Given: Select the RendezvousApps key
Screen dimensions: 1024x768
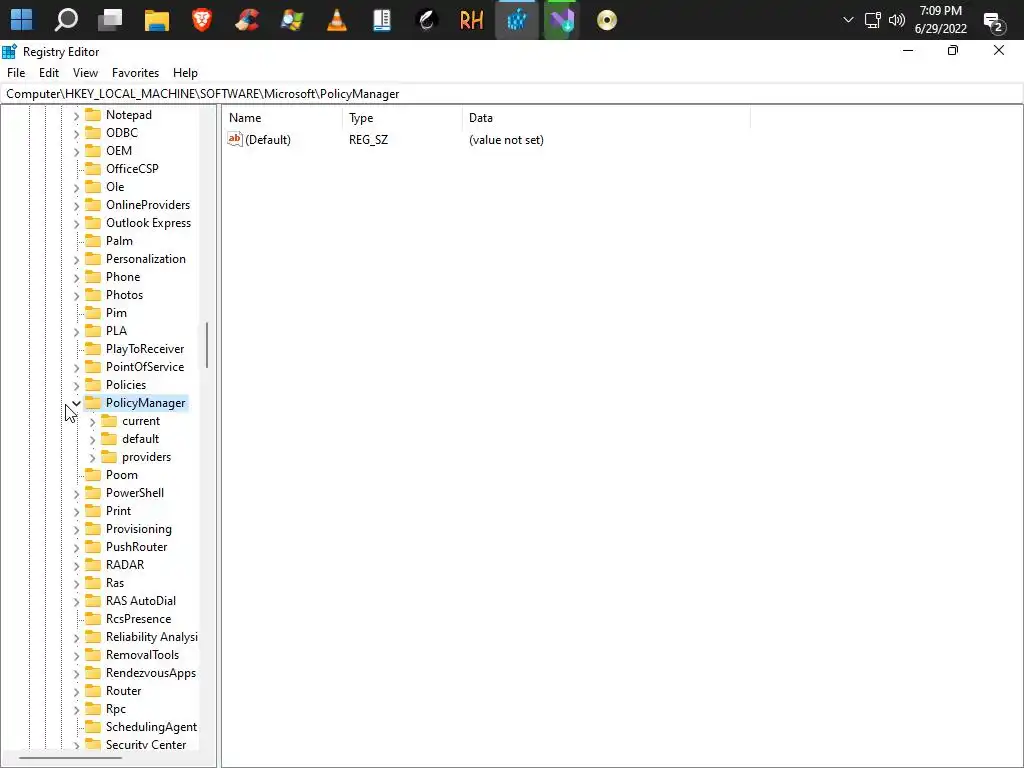Looking at the screenshot, I should 151,673.
